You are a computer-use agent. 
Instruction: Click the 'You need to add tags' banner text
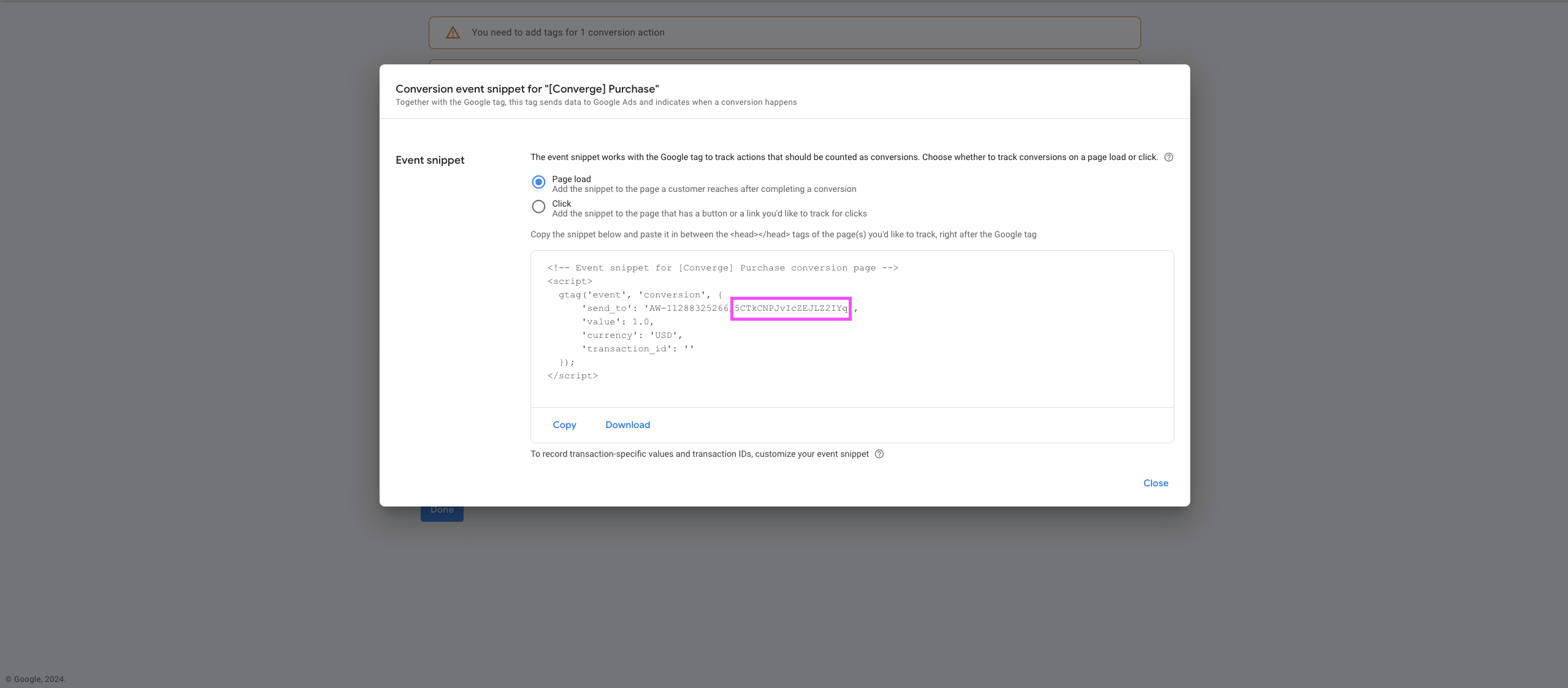pyautogui.click(x=568, y=32)
